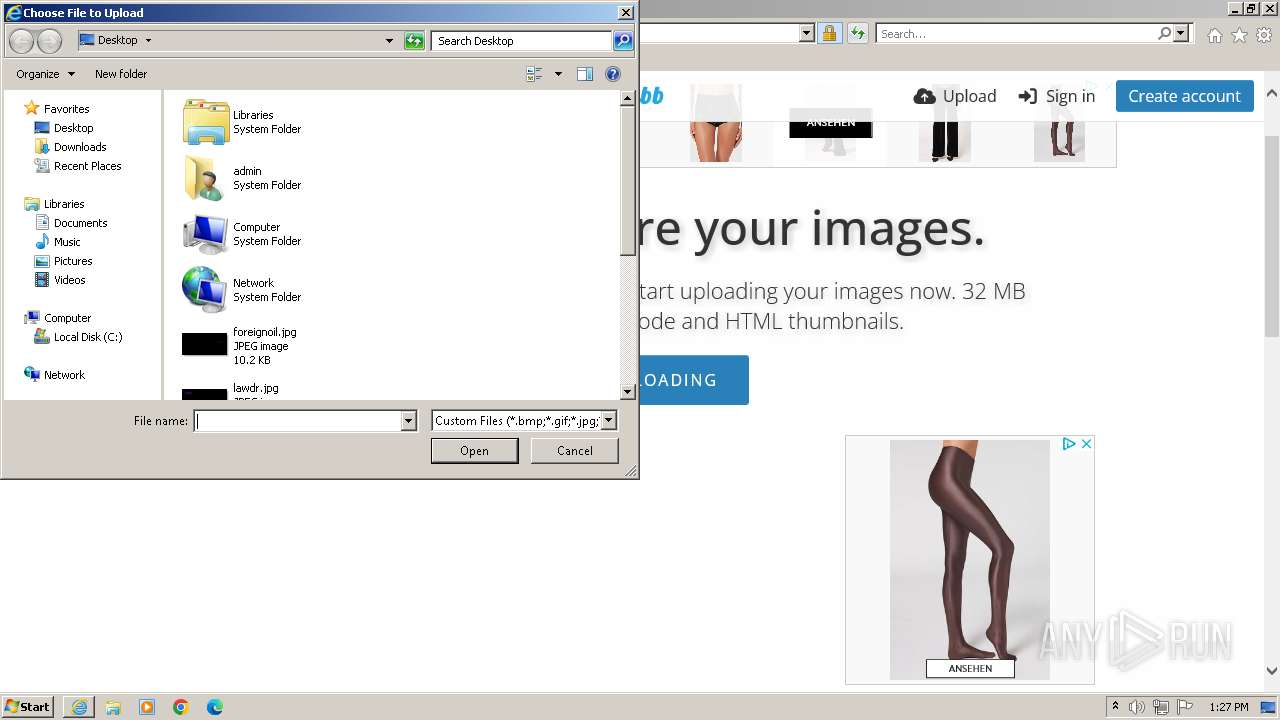Open the File name history dropdown arrow
The width and height of the screenshot is (1280, 720).
click(x=408, y=421)
